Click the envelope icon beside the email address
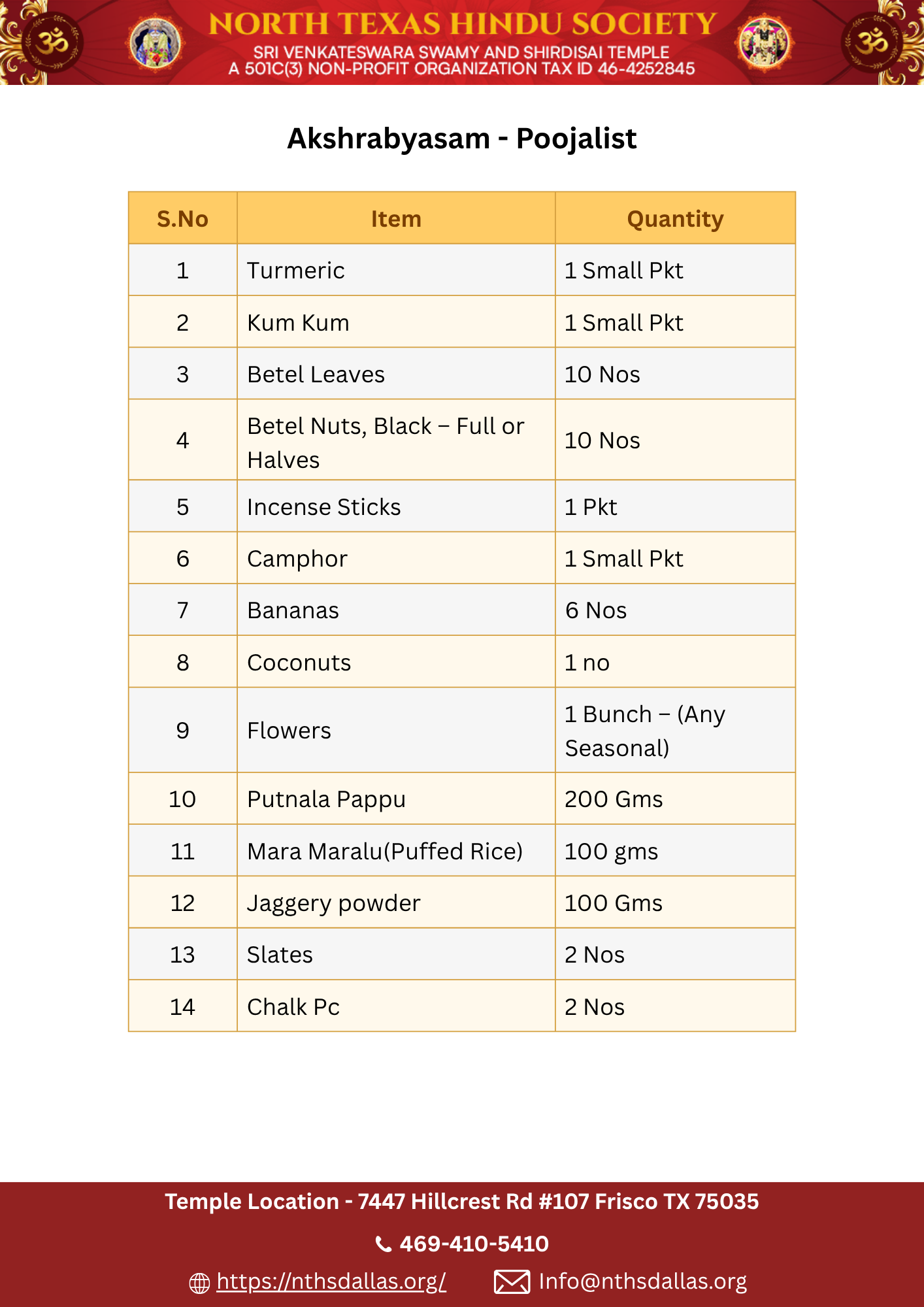 point(512,1282)
